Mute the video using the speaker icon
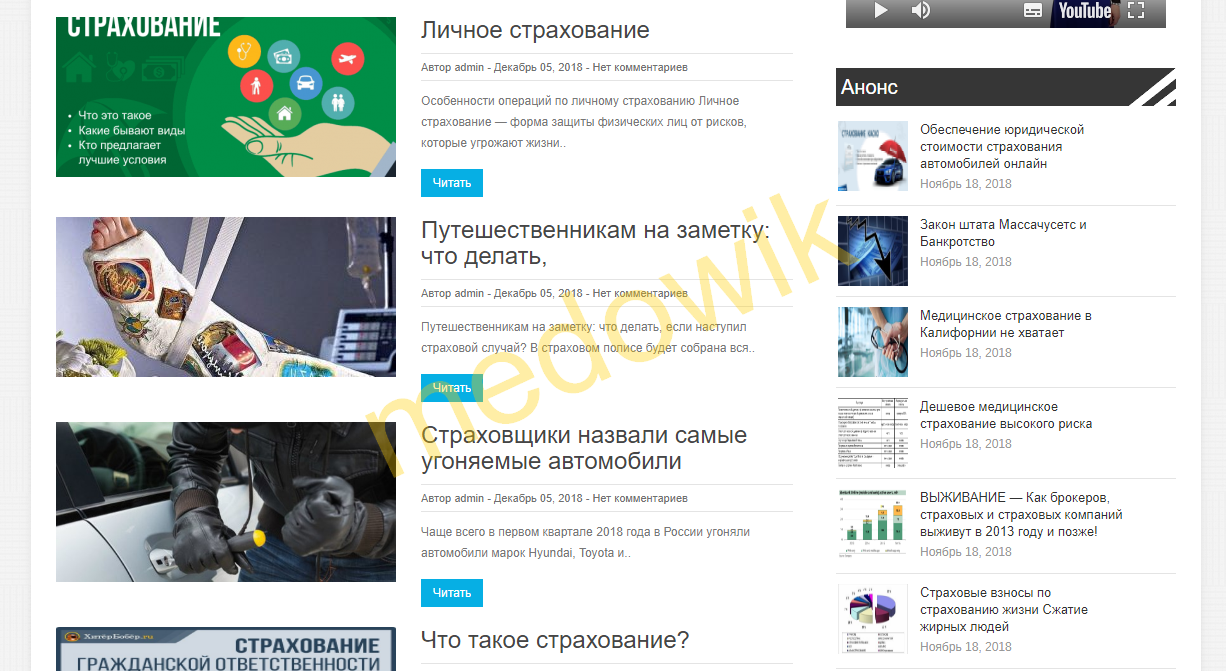The width and height of the screenshot is (1226, 671). 920,11
